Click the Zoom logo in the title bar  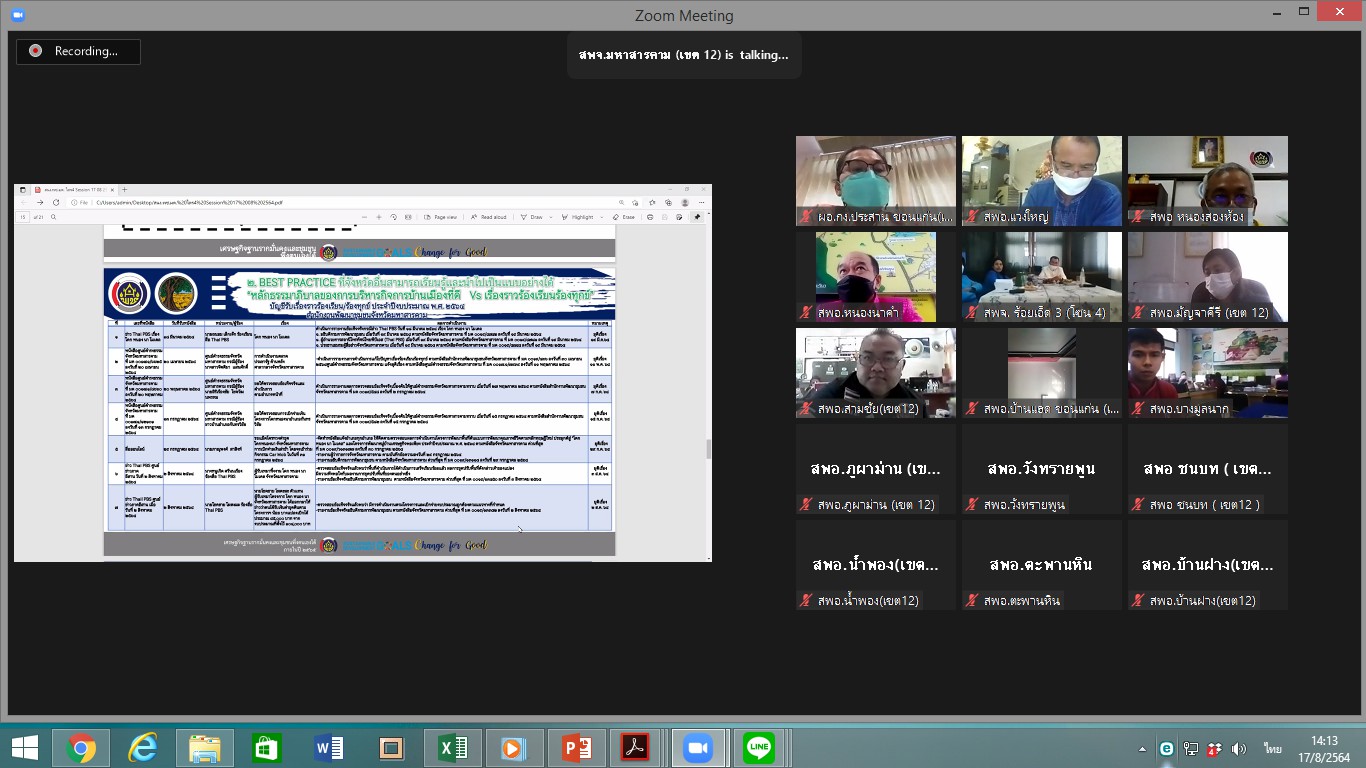tap(17, 15)
